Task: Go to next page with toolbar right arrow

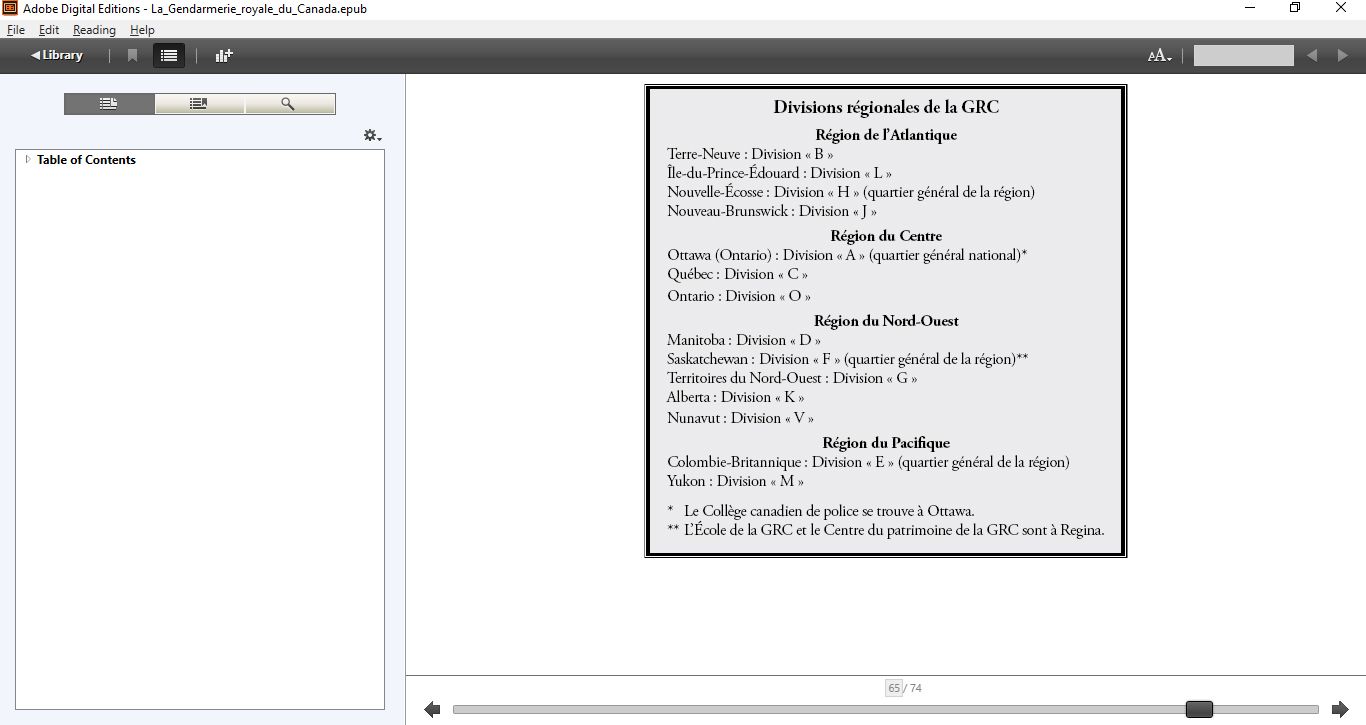Action: click(x=1343, y=56)
